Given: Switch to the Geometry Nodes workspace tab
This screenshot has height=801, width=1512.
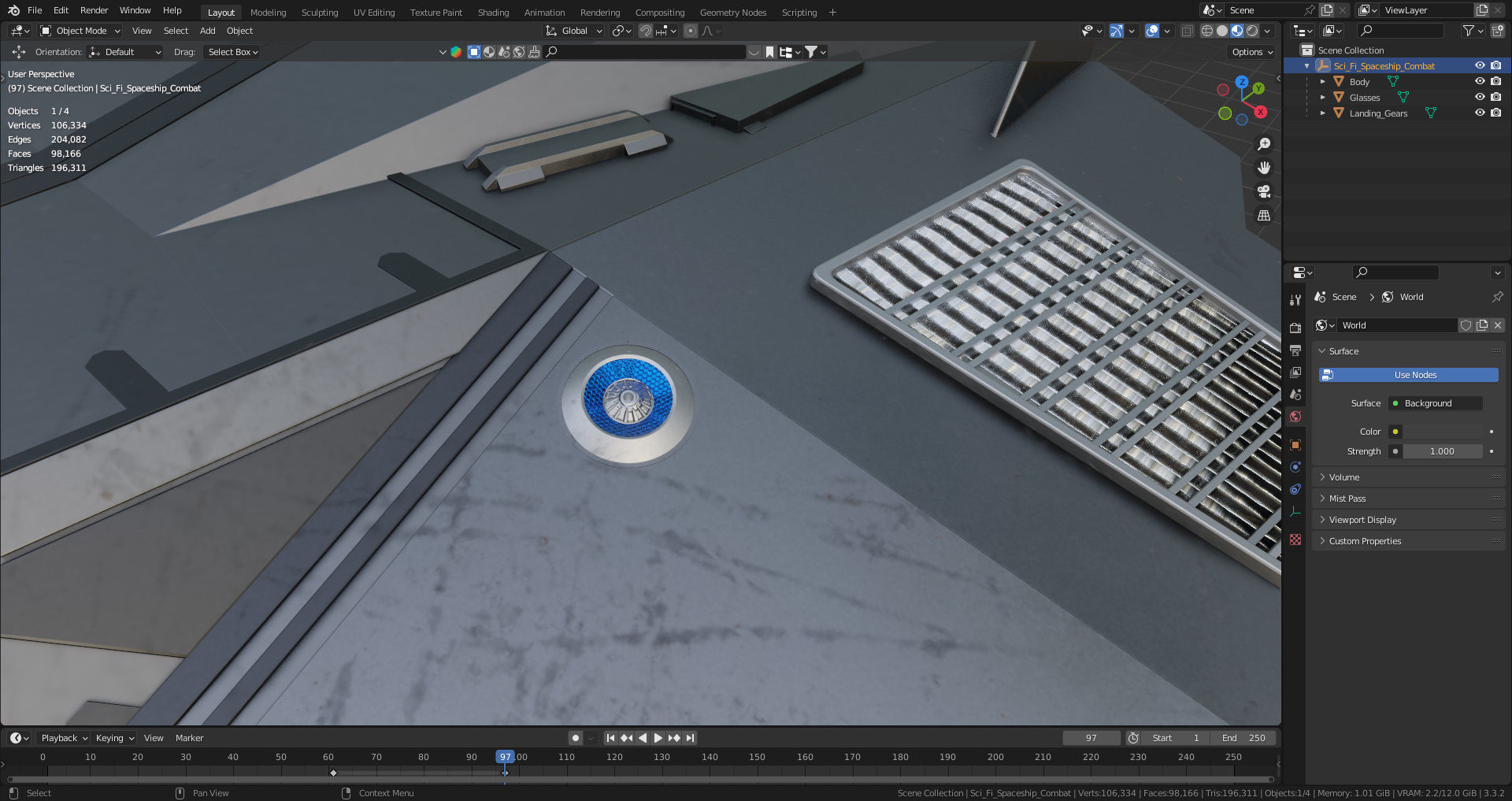Looking at the screenshot, I should point(733,13).
